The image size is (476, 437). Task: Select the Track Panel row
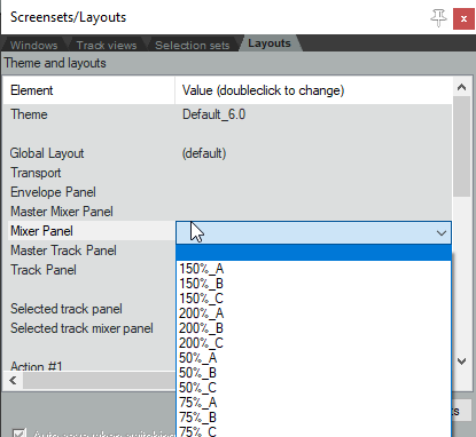click(x=89, y=270)
